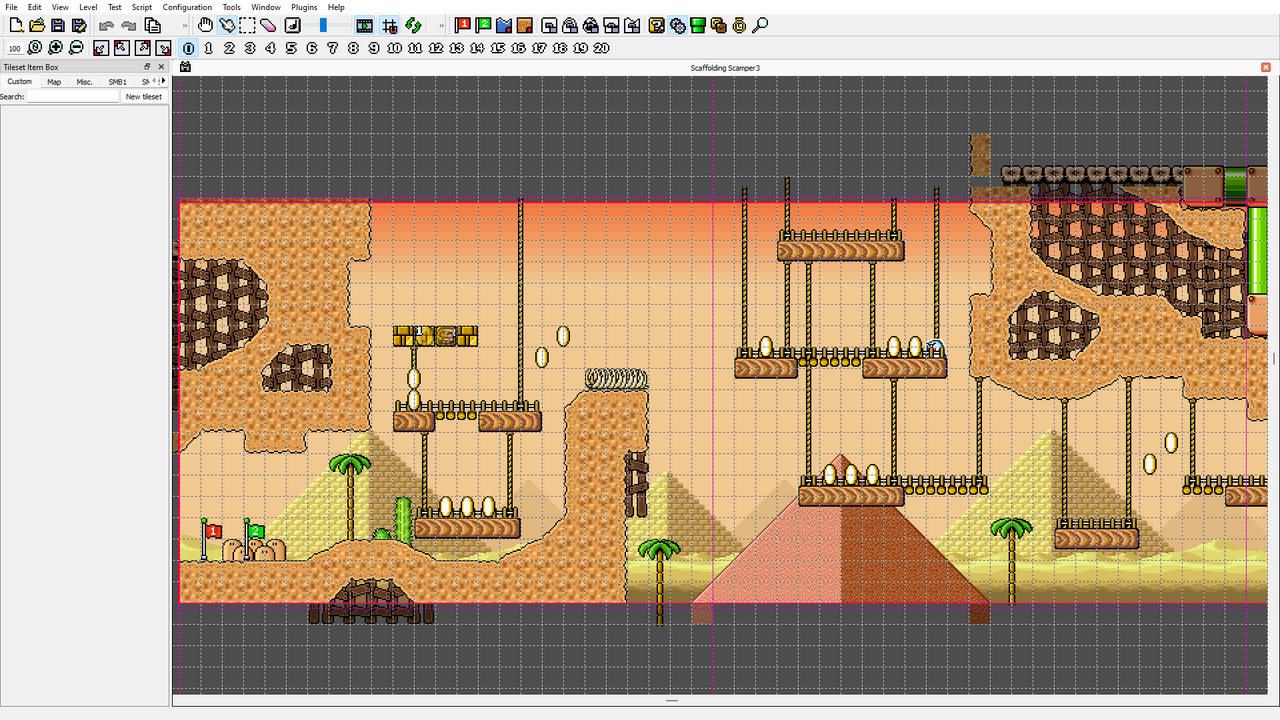Switch to the Misc. tileset tab

[85, 81]
